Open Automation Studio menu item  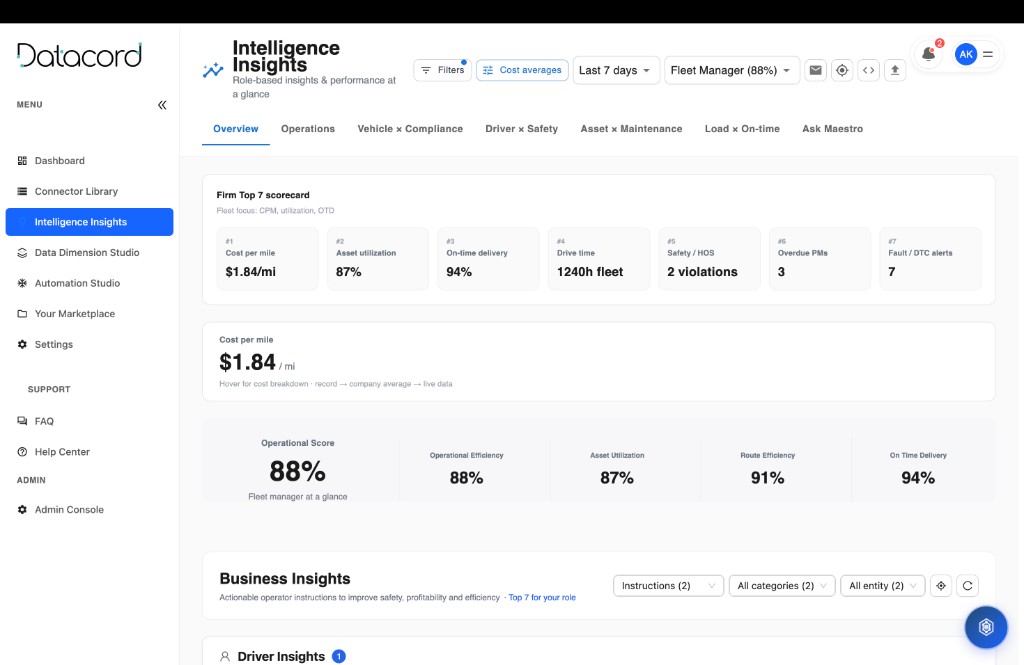(77, 284)
